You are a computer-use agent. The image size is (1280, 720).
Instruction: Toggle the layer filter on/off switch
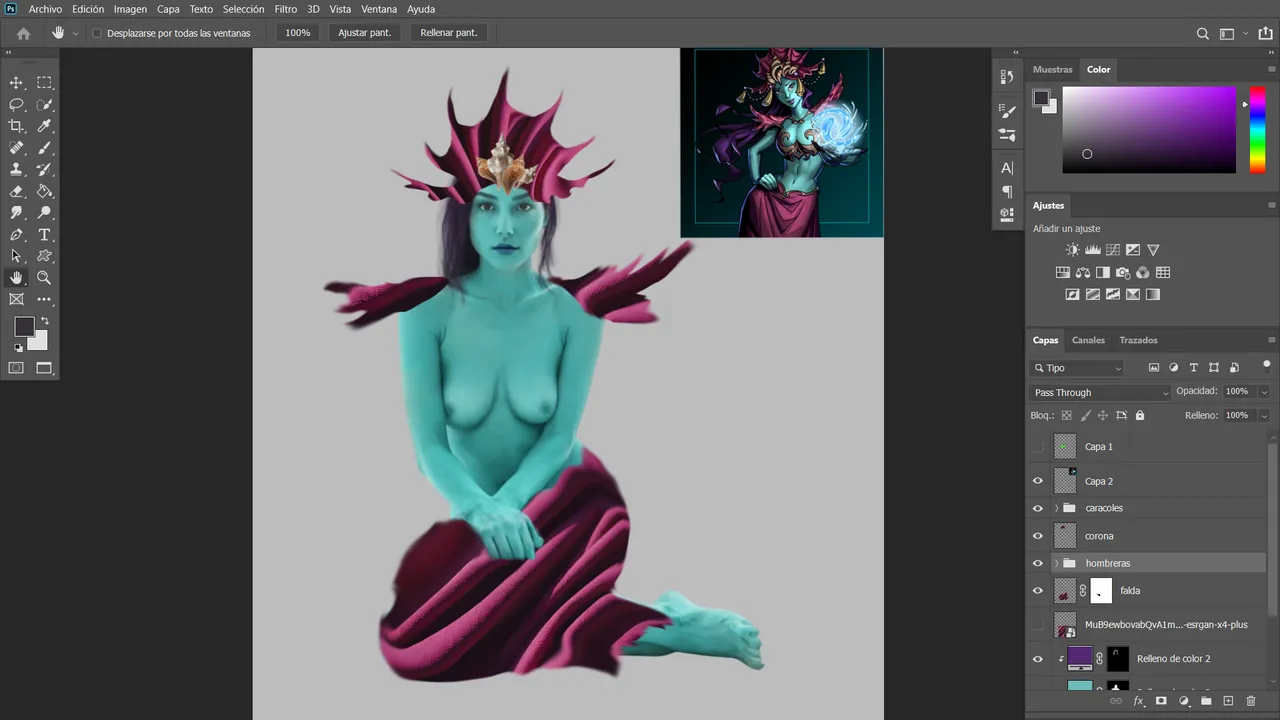click(x=1266, y=365)
